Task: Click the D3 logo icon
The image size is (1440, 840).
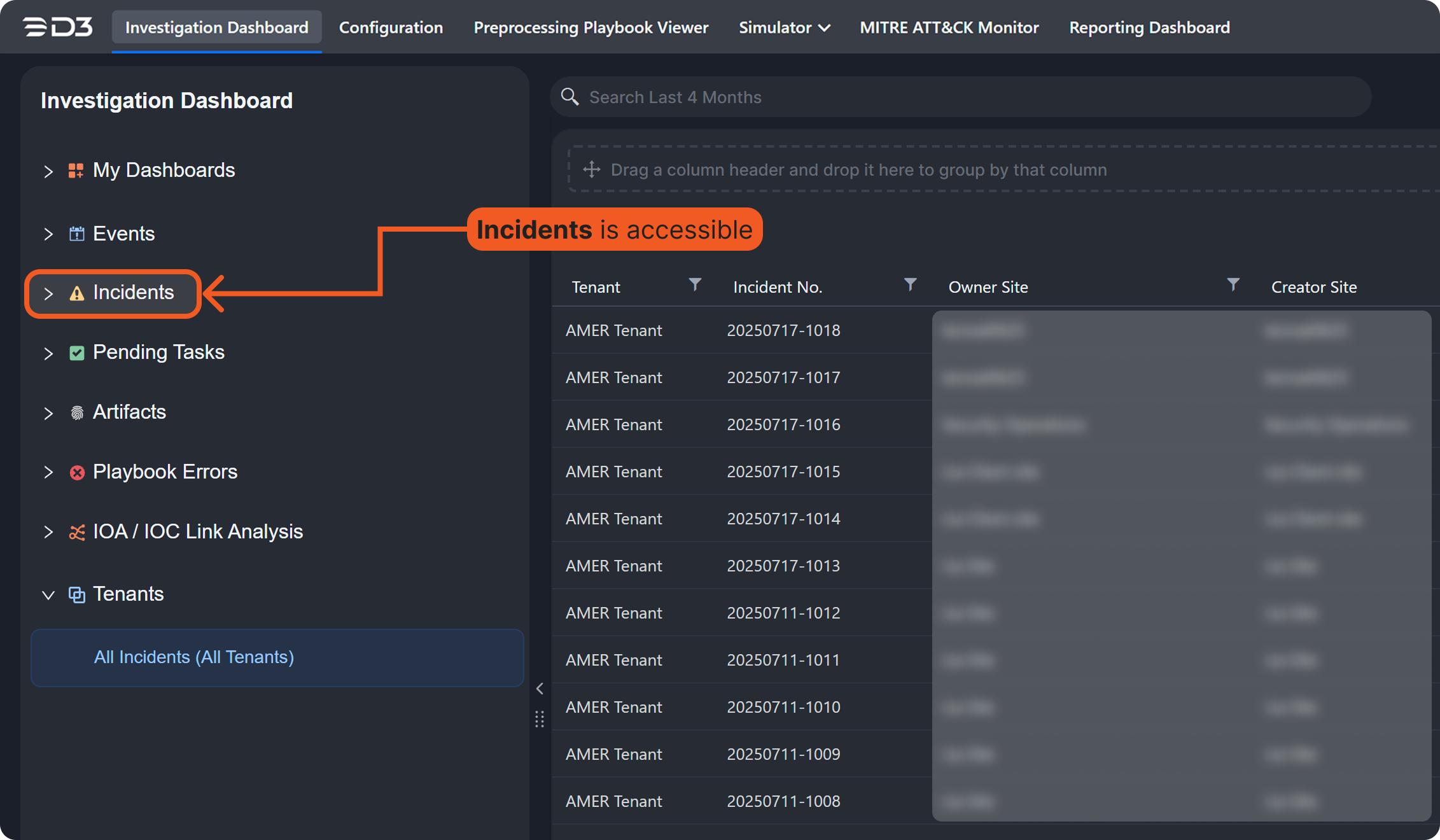Action: click(x=58, y=27)
